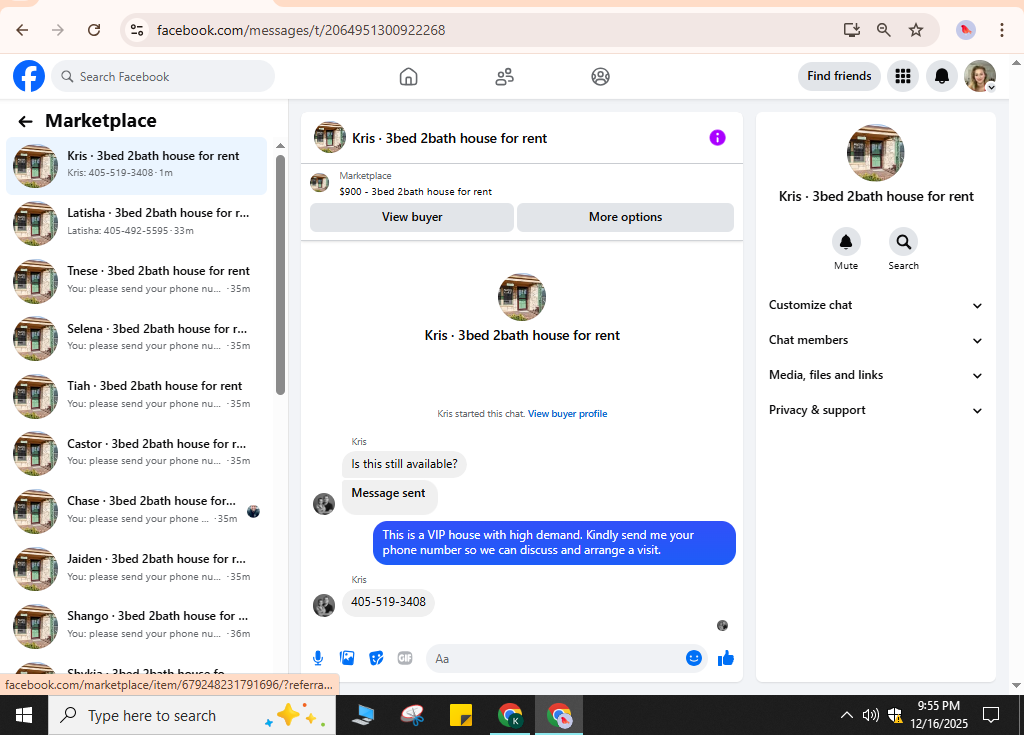Reload the page with the refresh icon
Image resolution: width=1024 pixels, height=735 pixels.
pos(94,30)
